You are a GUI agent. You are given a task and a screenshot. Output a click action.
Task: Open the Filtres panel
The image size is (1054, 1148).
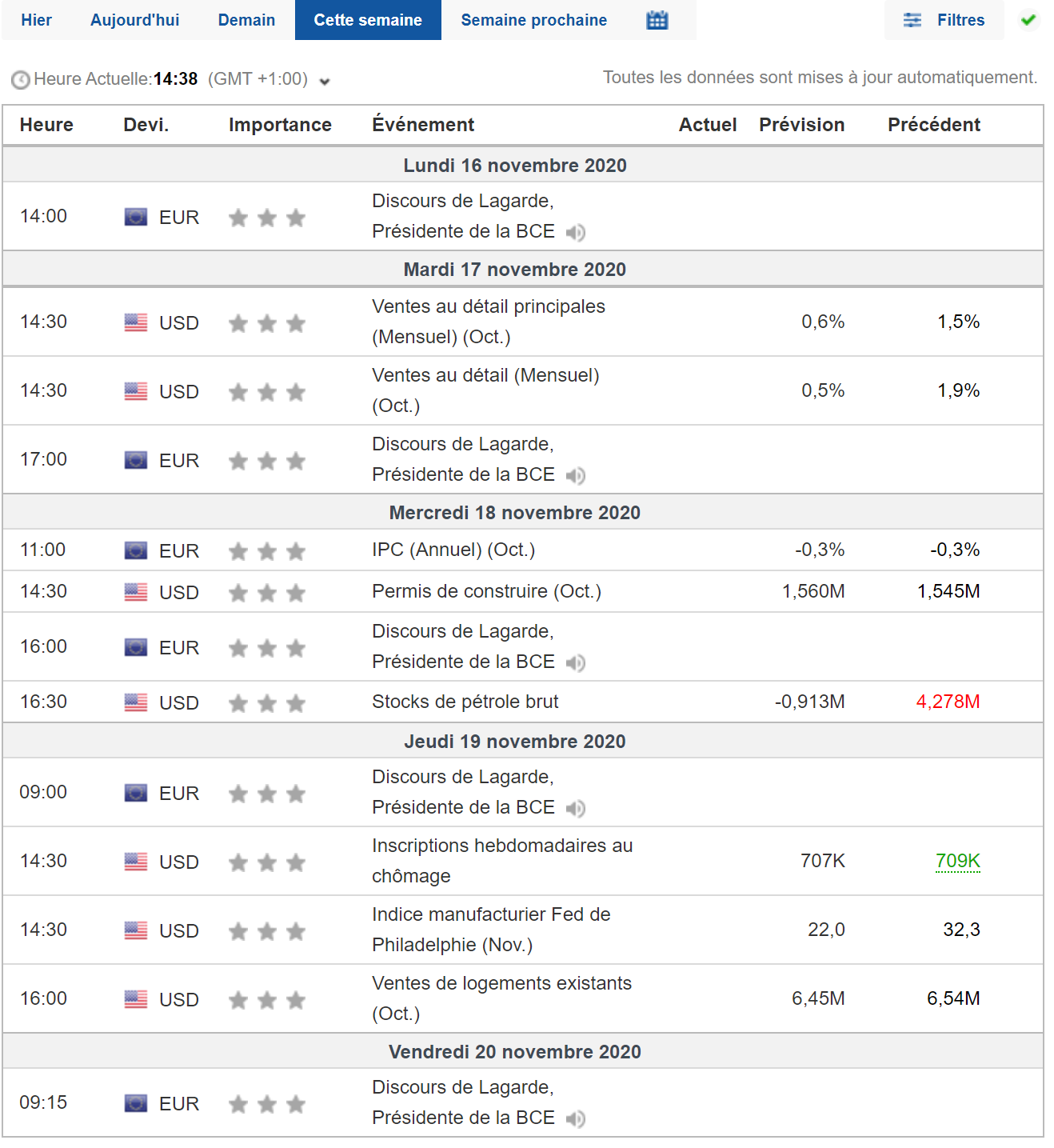pyautogui.click(x=944, y=20)
